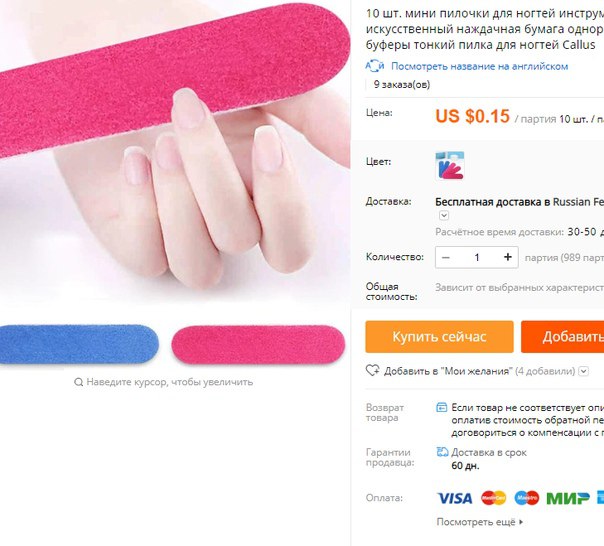604x546 pixels.
Task: Decrease quantity with the minus button
Action: coord(446,257)
